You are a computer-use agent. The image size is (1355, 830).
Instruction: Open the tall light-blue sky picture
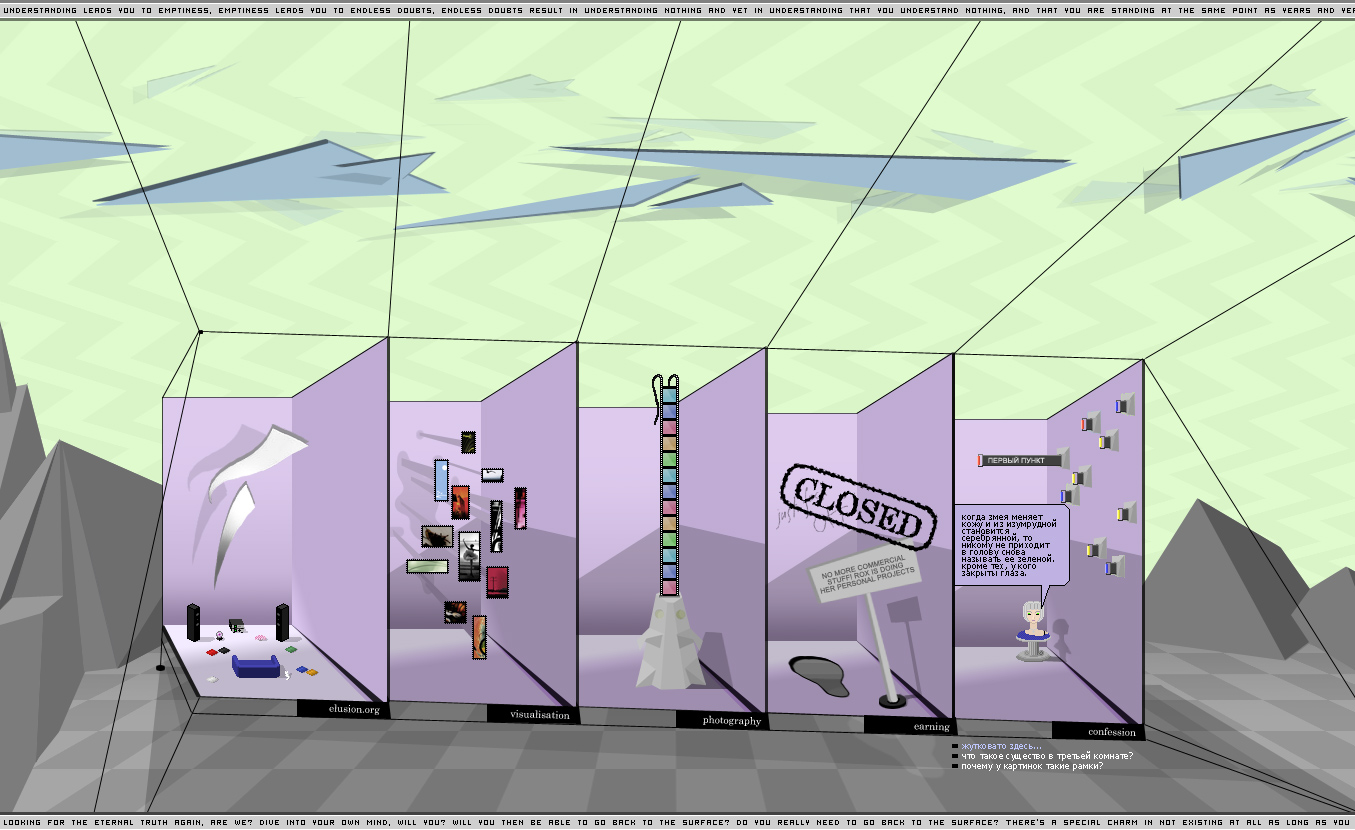[x=441, y=480]
